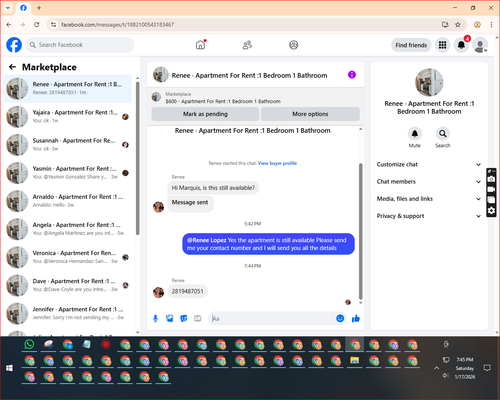Open File Explorer in the taskbar
This screenshot has width=500, height=400.
355,360
